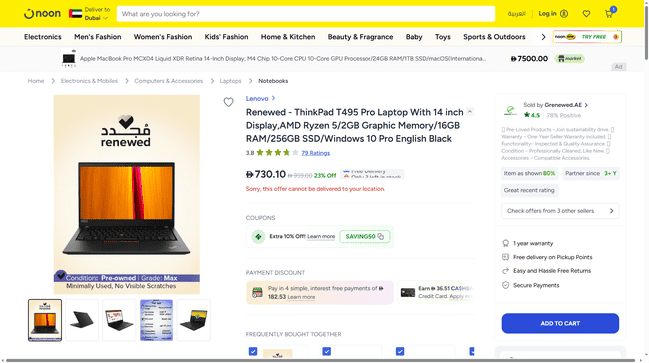Open the noon home logo
Screen dimensions: 649x363
pyautogui.click(x=42, y=14)
